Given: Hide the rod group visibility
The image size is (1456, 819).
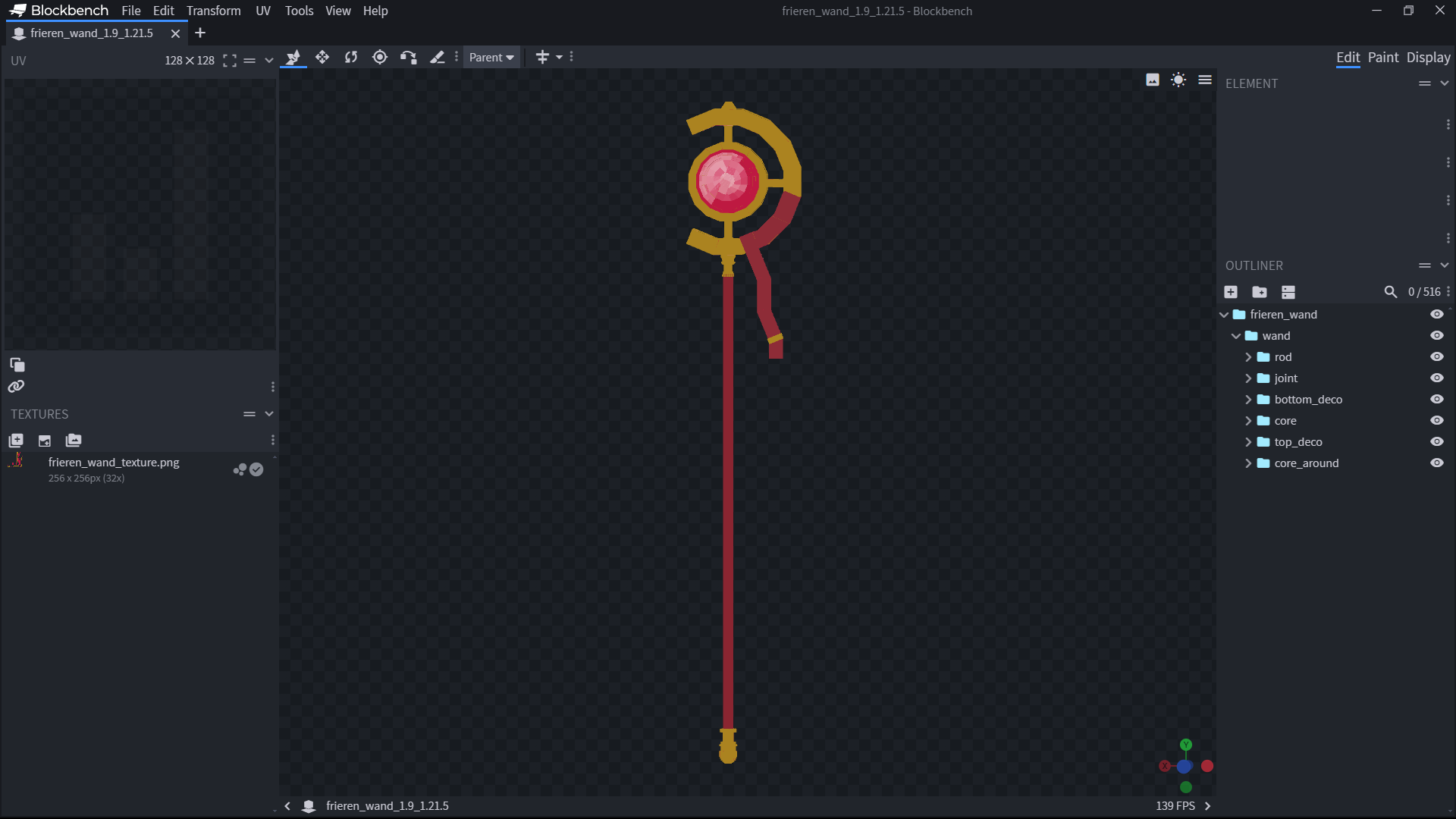Looking at the screenshot, I should 1437,357.
